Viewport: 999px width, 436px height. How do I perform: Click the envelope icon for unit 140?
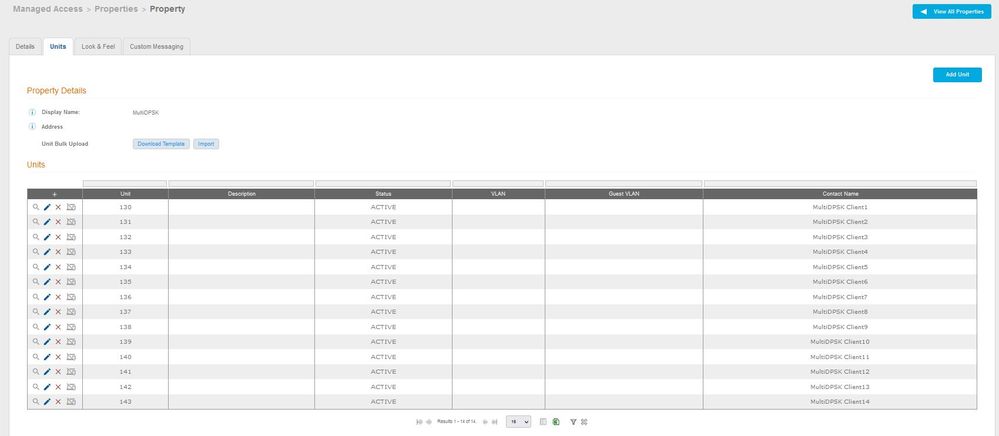(71, 357)
